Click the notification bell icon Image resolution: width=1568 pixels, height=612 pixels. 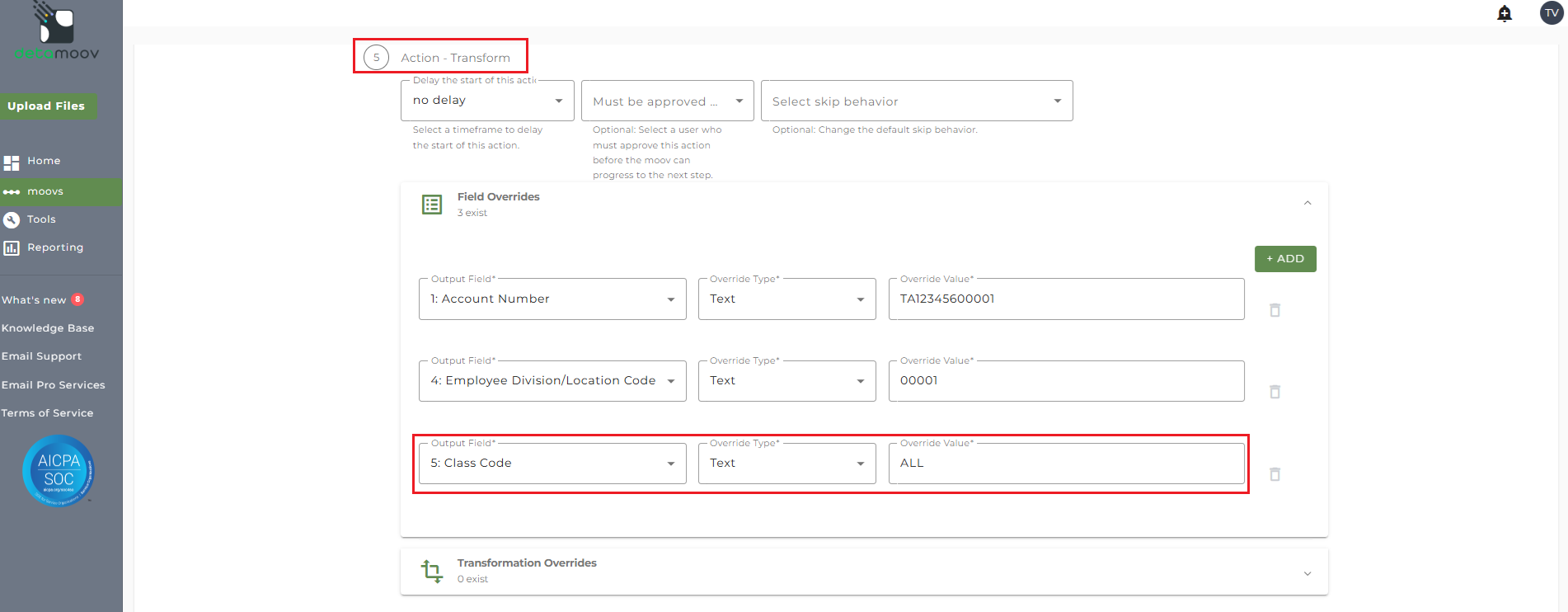(1505, 13)
